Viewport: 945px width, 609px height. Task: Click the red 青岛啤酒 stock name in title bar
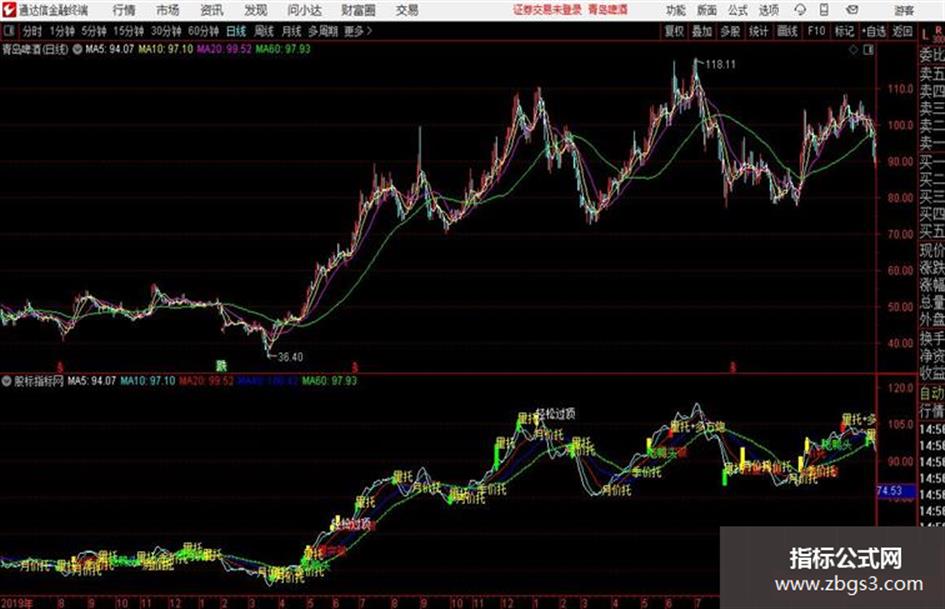[x=608, y=10]
